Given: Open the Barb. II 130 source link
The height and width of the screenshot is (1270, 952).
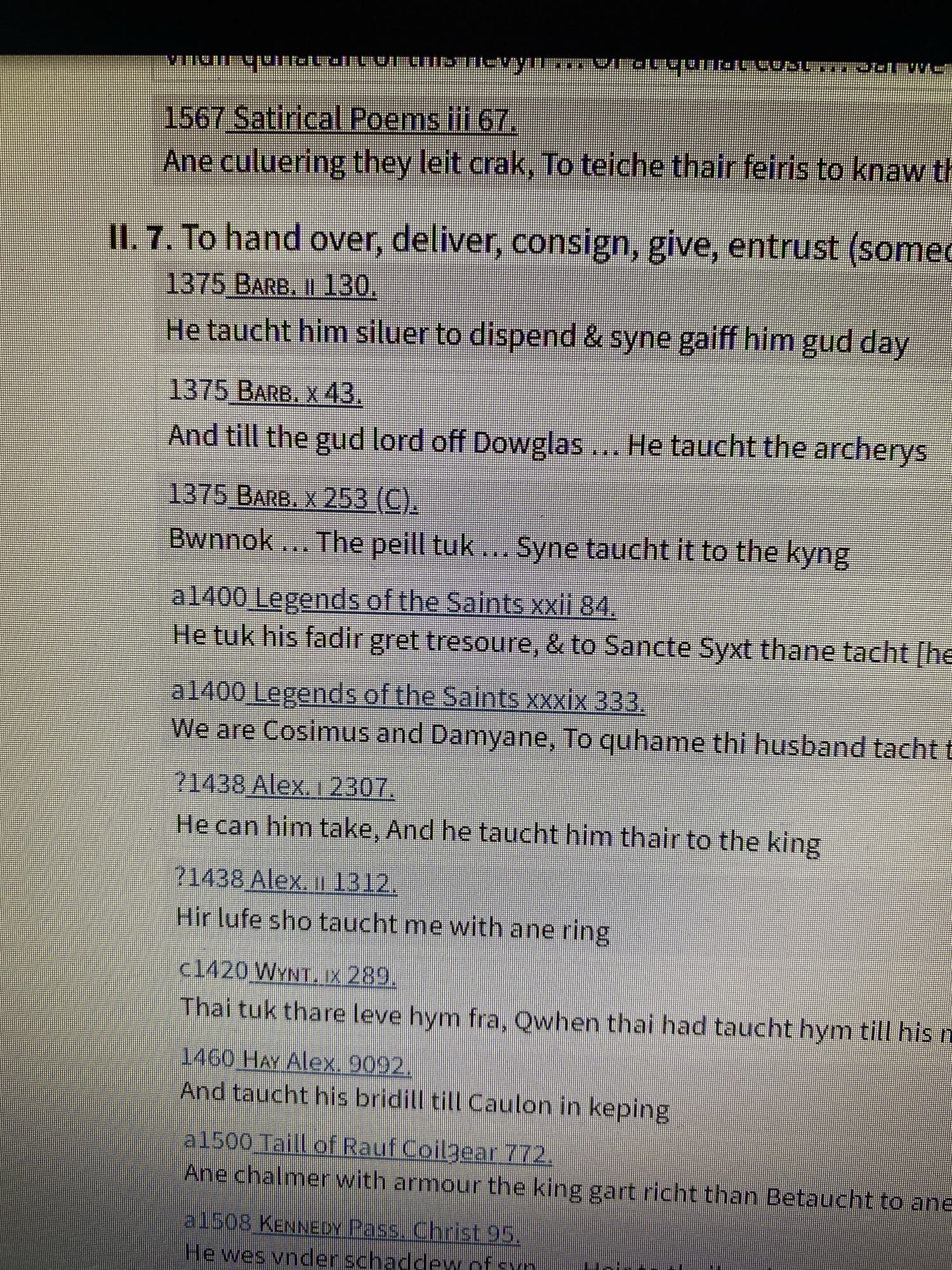Looking at the screenshot, I should point(305,286).
